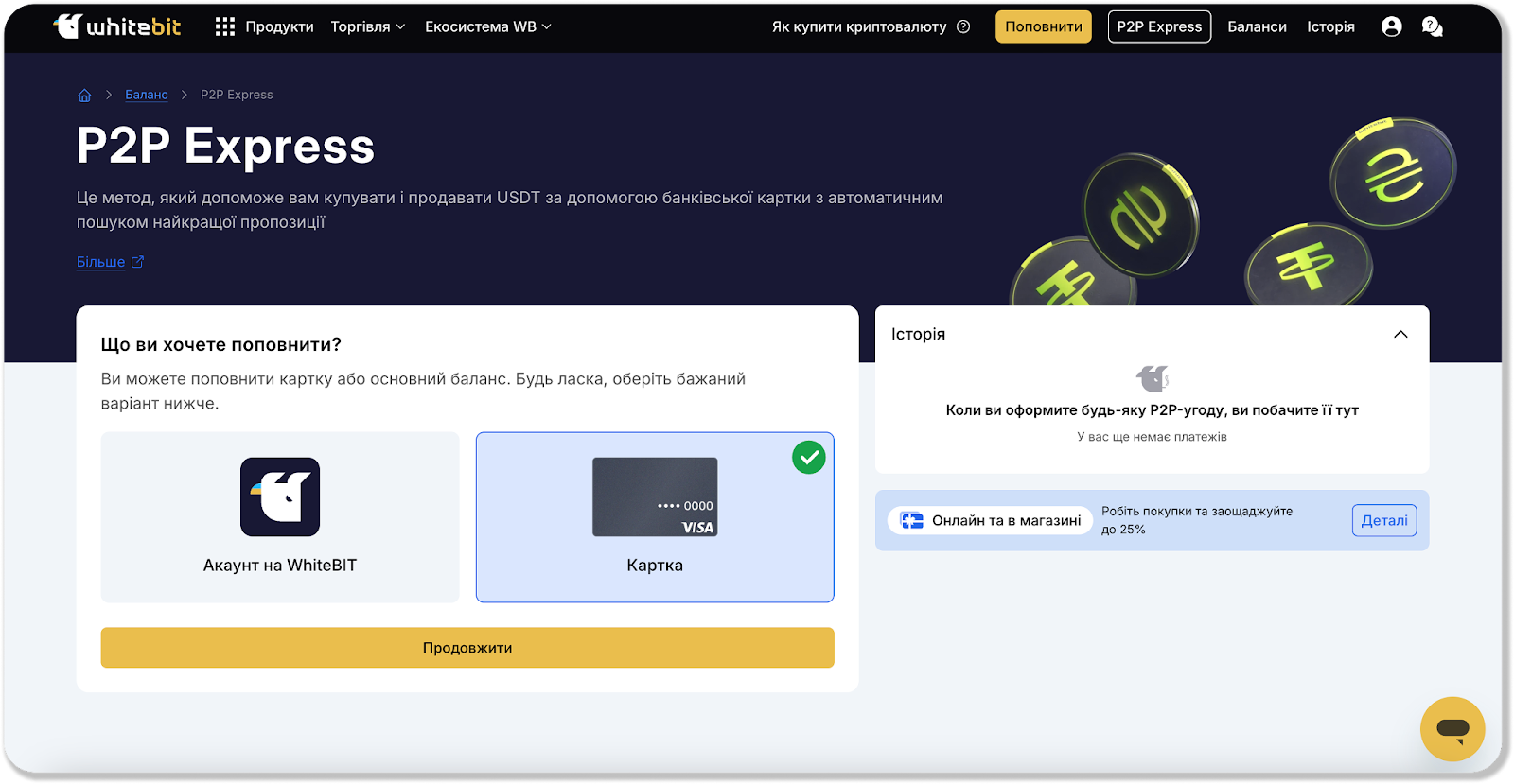Viewport: 1514px width, 784px height.
Task: Open Баланси in the top navigation
Action: point(1257,26)
